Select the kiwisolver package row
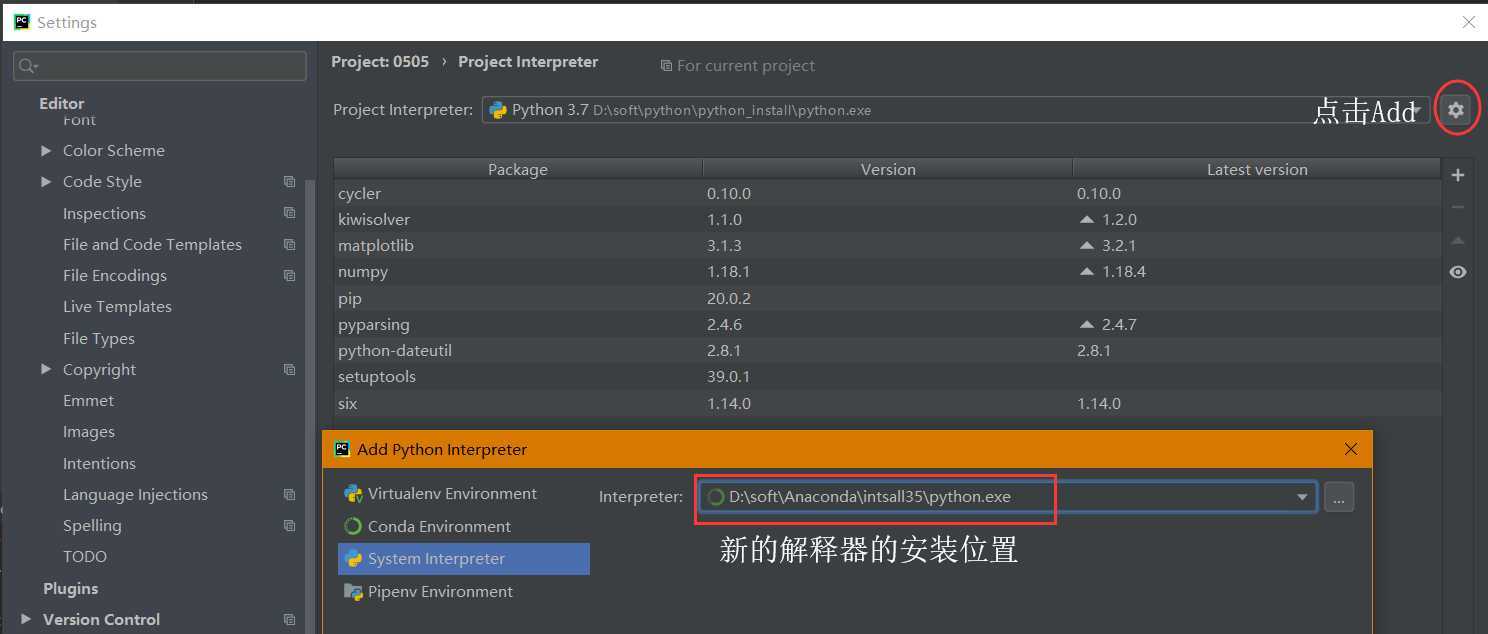 coord(887,219)
